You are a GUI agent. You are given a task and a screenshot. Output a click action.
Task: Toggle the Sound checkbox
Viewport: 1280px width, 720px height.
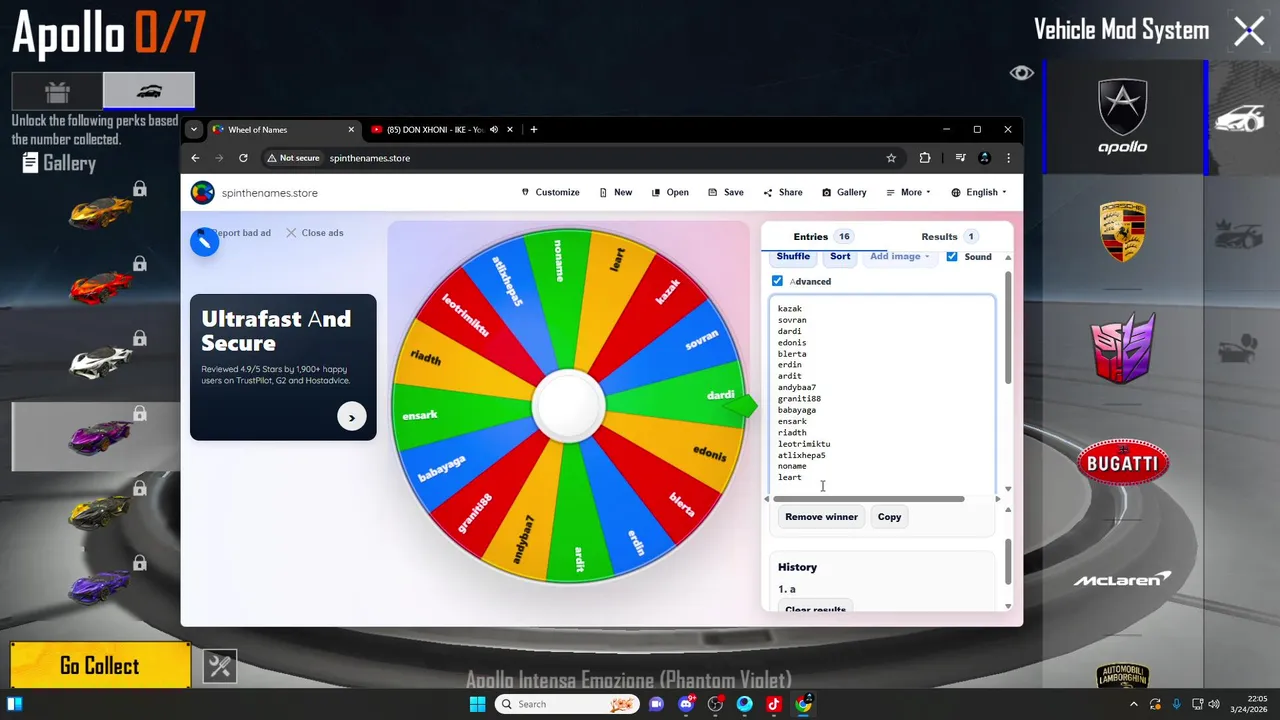pos(952,257)
